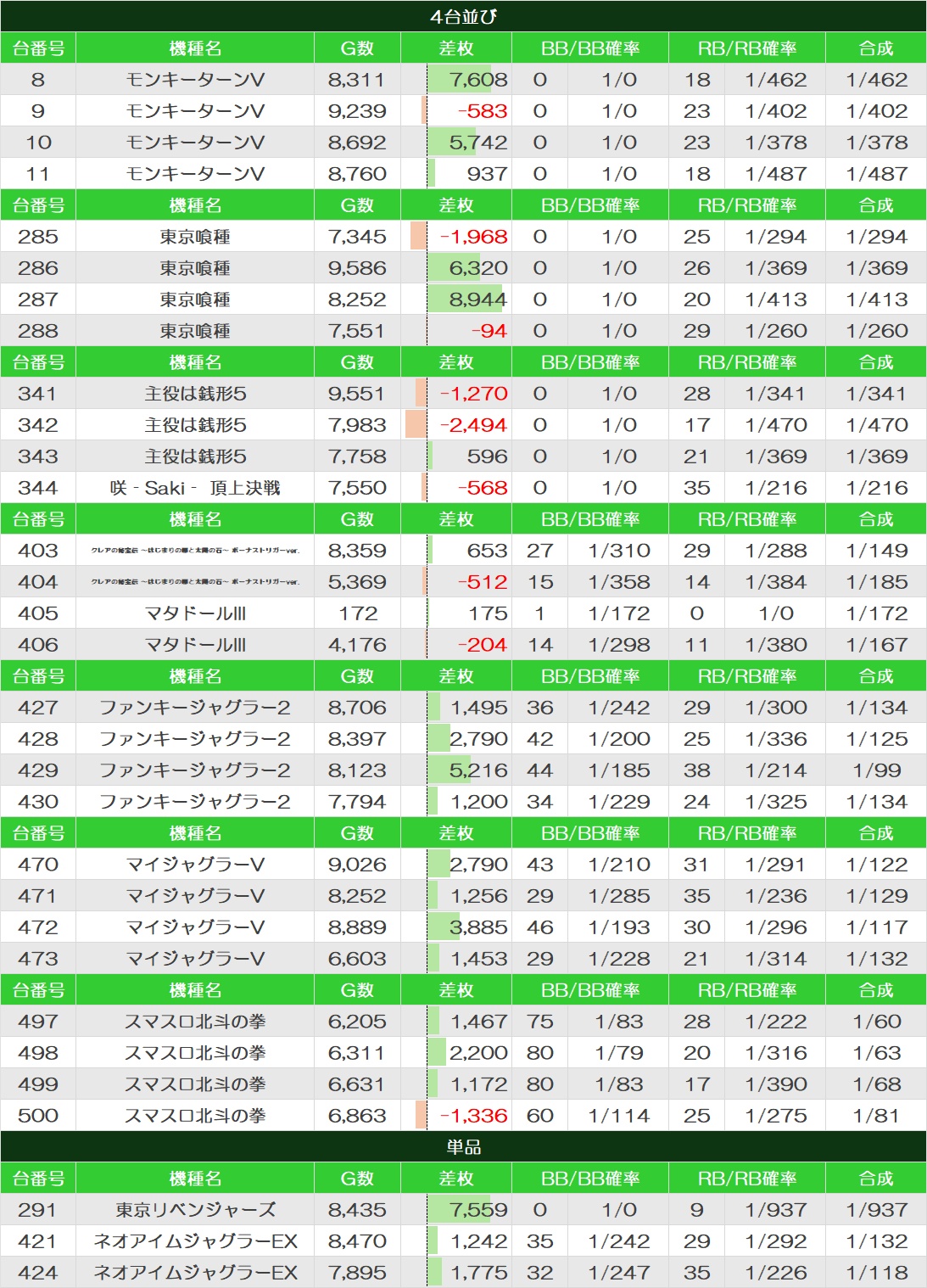Click the 2,200 difference for machine 498
The width and height of the screenshot is (927, 1288).
point(478,1053)
